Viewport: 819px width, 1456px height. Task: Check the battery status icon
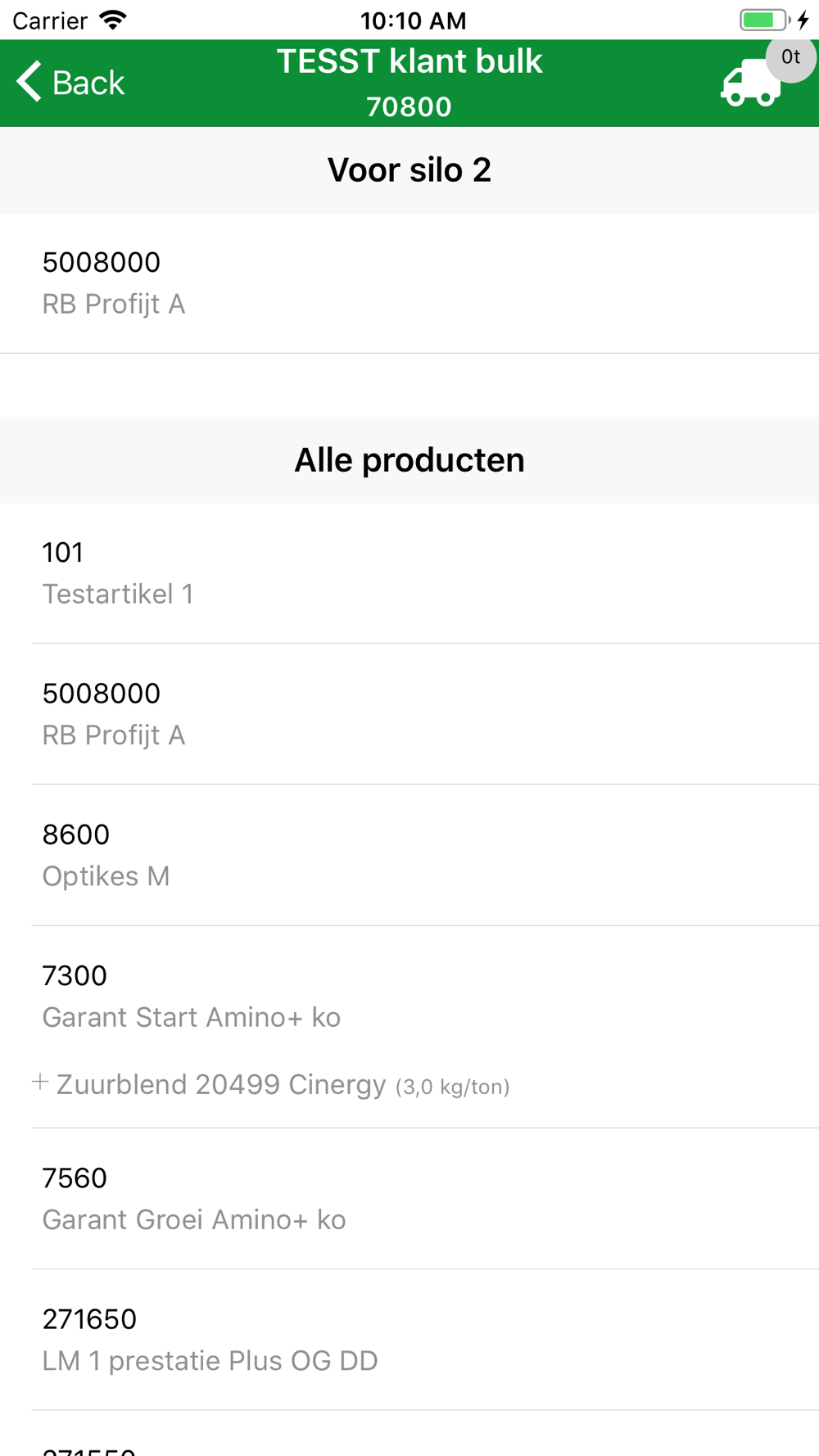[x=765, y=20]
